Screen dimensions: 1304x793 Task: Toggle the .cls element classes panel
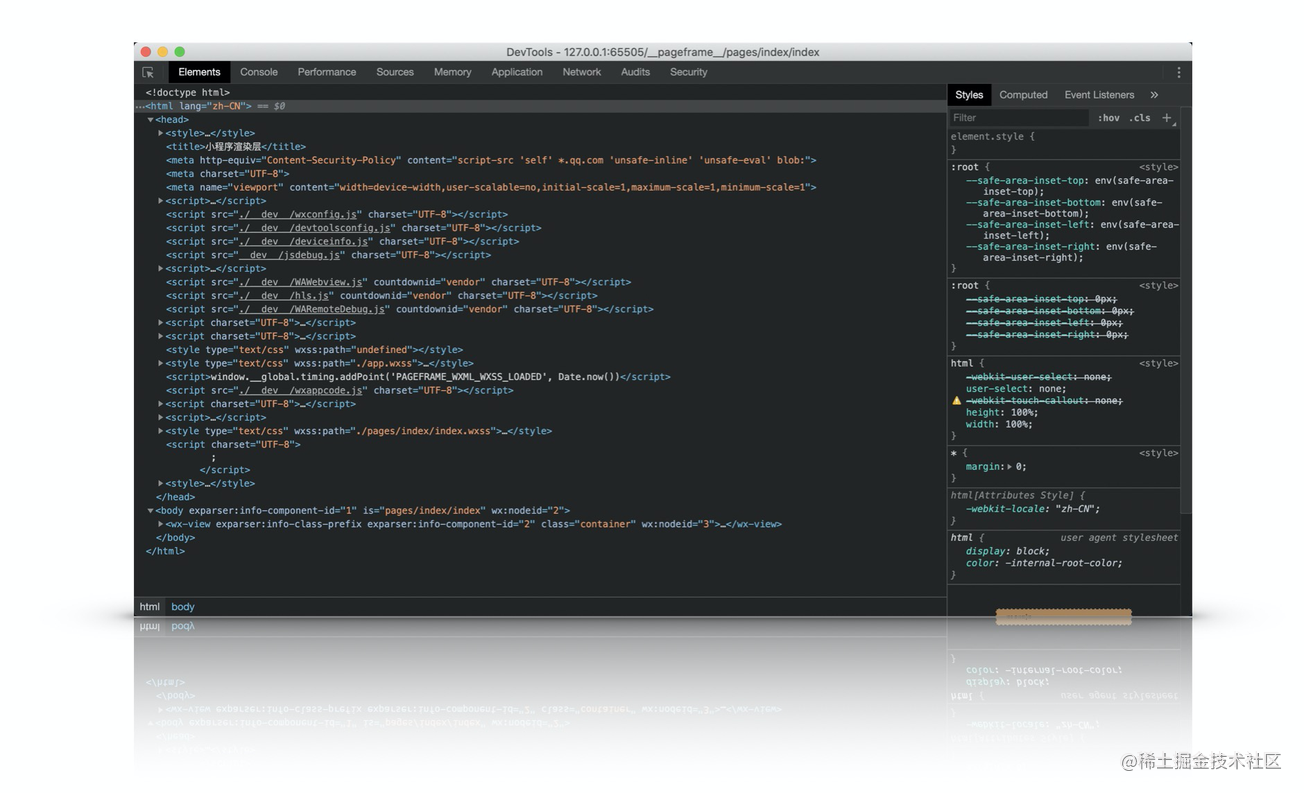click(x=1139, y=118)
